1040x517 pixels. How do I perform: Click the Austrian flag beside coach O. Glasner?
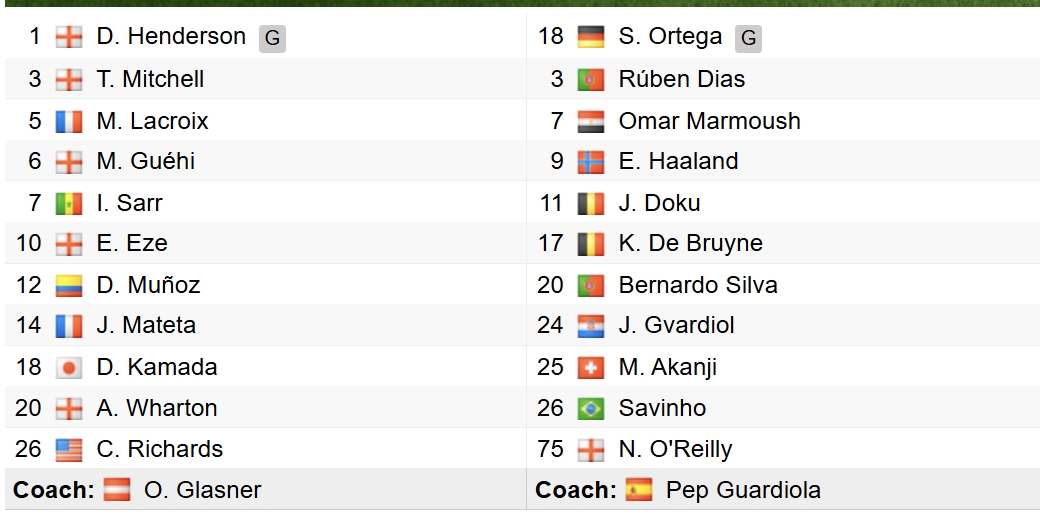pyautogui.click(x=117, y=490)
